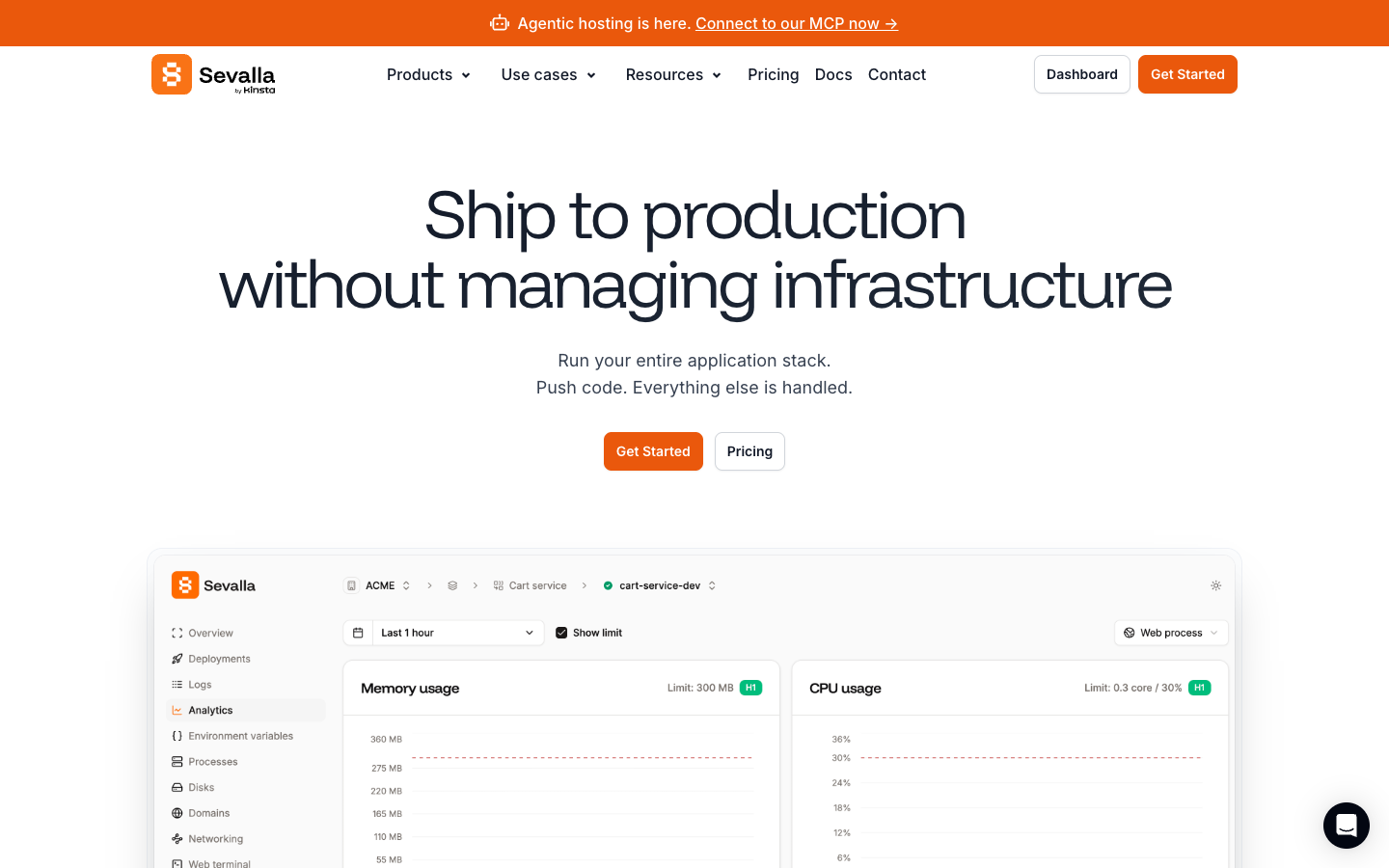Image resolution: width=1389 pixels, height=868 pixels.
Task: Click the stack layers icon in breadcrumb
Action: tap(452, 585)
